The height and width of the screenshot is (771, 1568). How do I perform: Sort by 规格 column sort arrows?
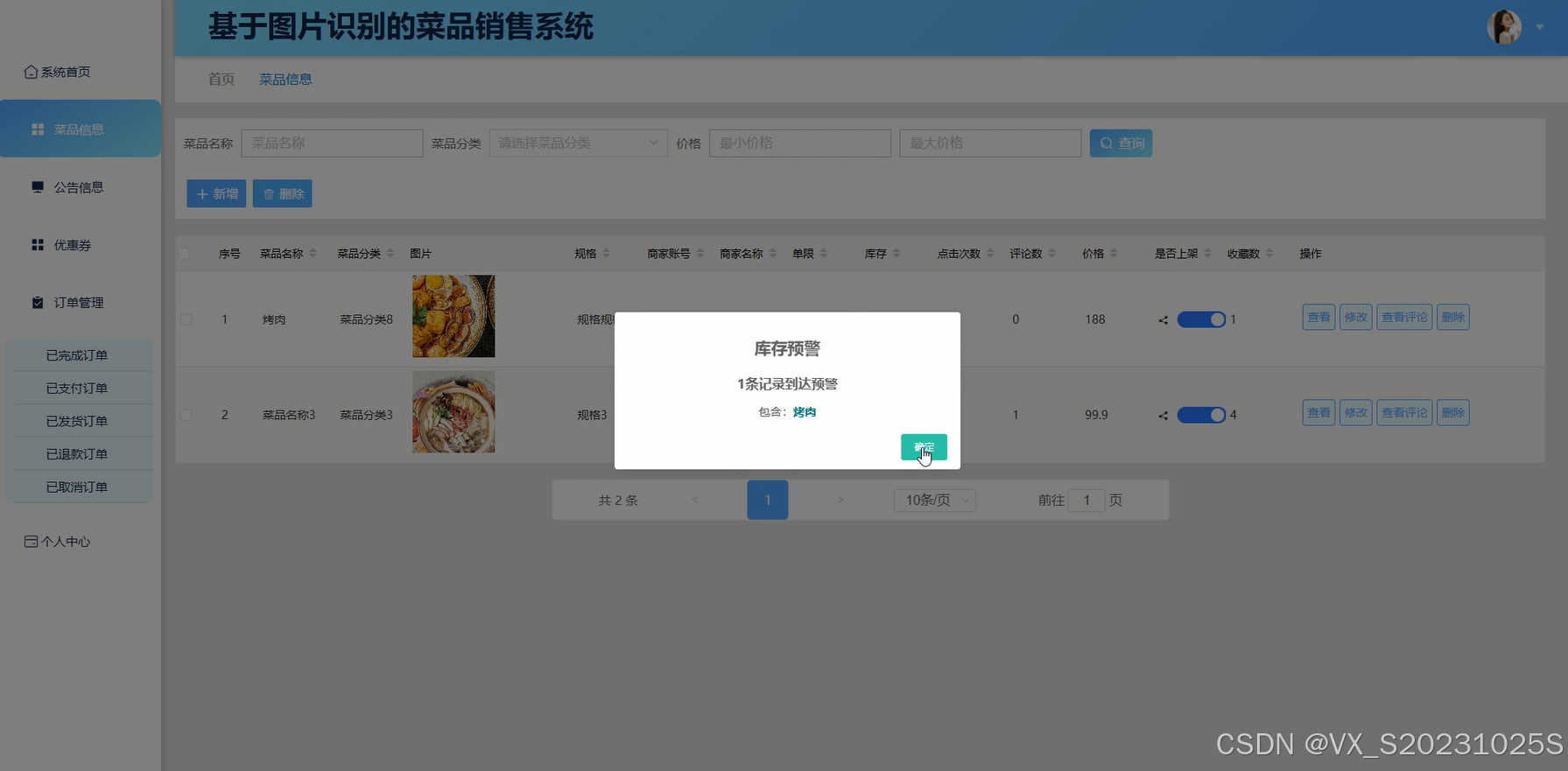pyautogui.click(x=606, y=254)
